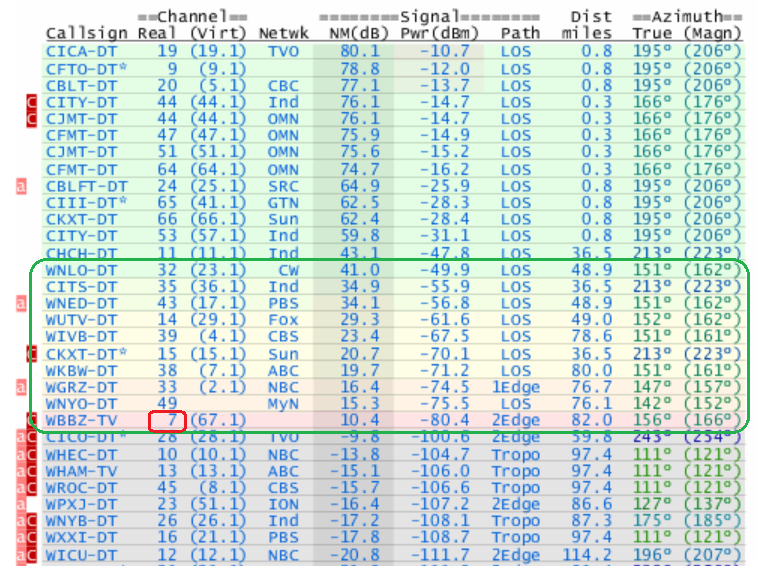This screenshot has width=760, height=566.
Task: Open the CICA-DT callsign link
Action: 81,51
